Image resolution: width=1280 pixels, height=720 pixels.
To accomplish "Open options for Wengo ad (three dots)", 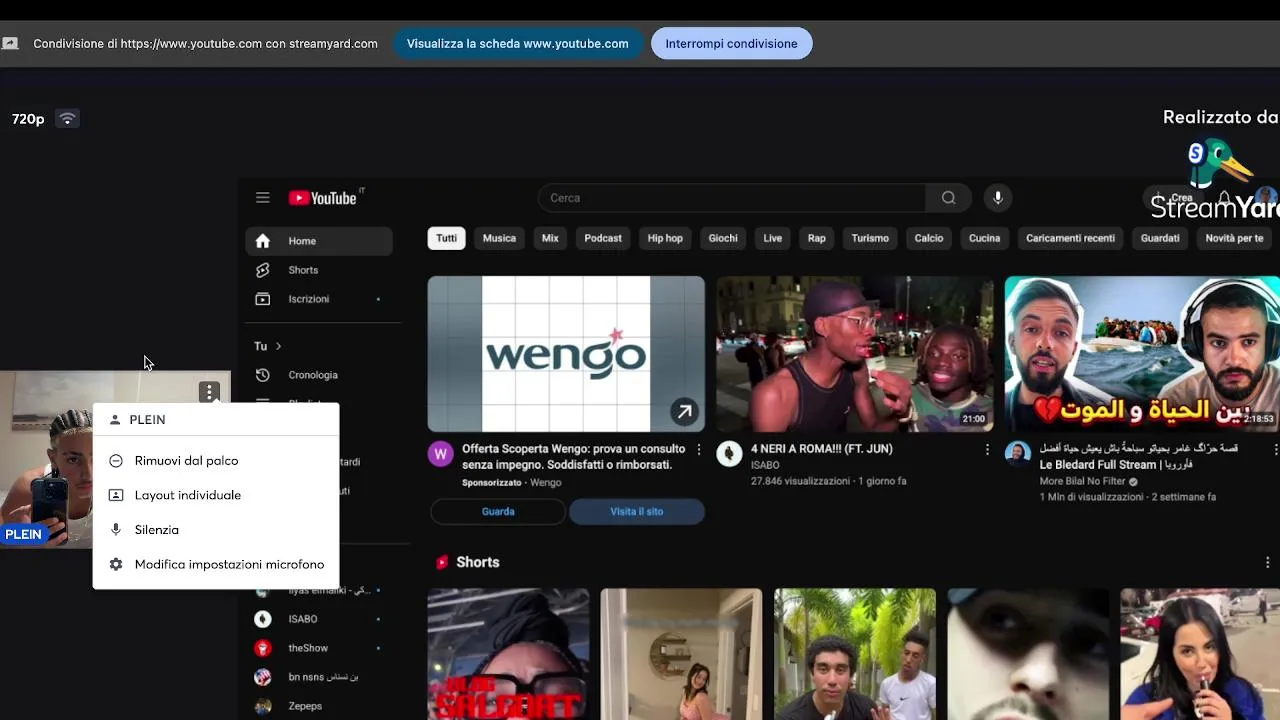I will point(699,450).
